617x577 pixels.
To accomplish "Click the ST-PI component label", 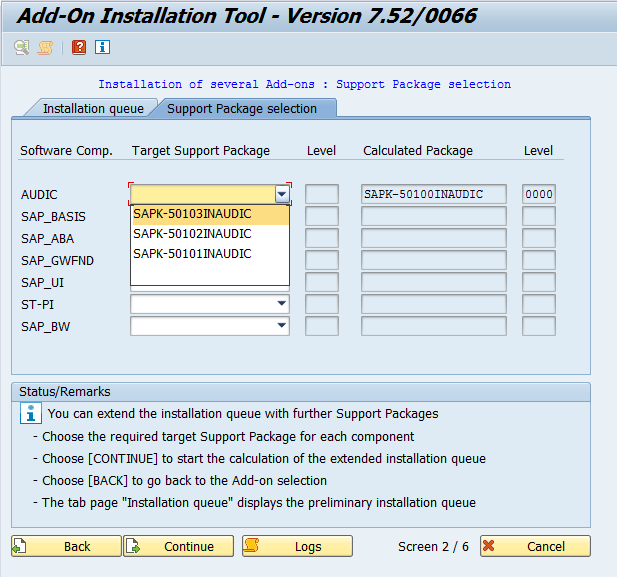I will (x=37, y=305).
